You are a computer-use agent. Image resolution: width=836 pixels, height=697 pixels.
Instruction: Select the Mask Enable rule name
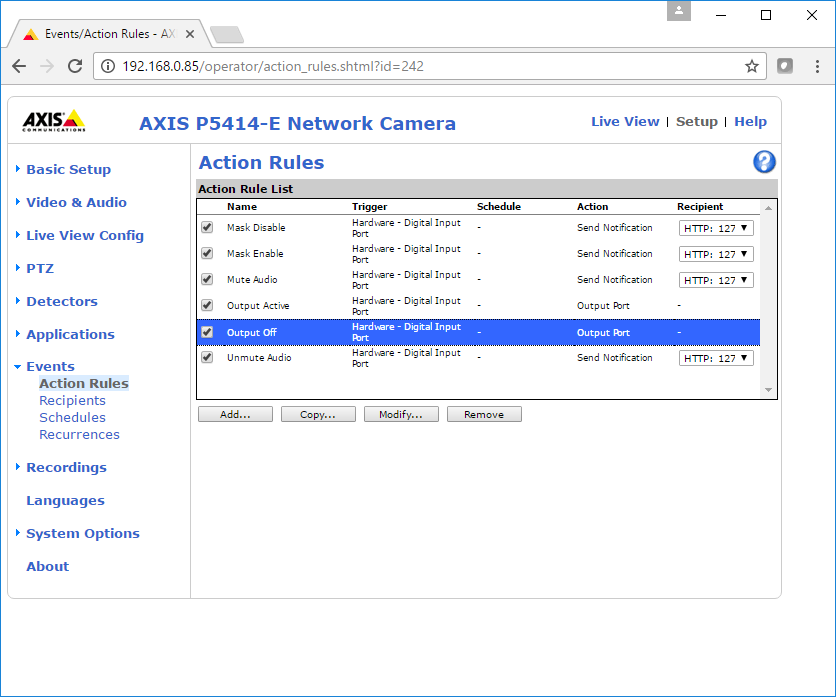[255, 254]
